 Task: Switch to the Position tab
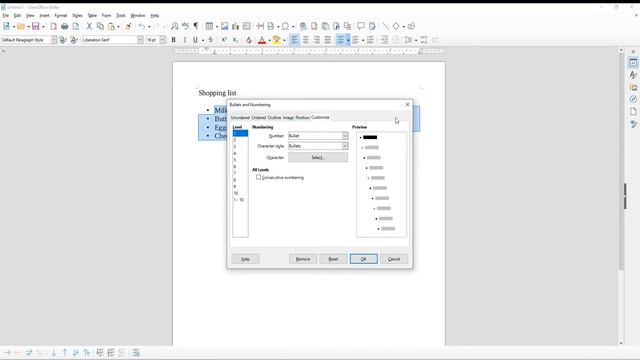(x=302, y=118)
